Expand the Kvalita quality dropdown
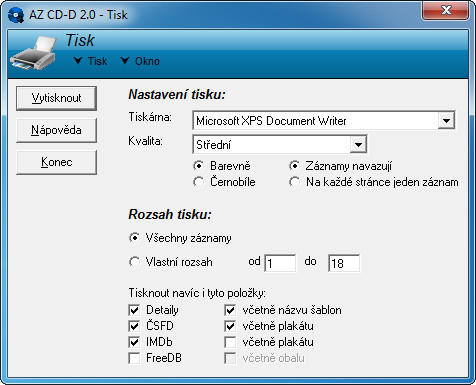Screen dimensions: 476x385 pos(358,145)
